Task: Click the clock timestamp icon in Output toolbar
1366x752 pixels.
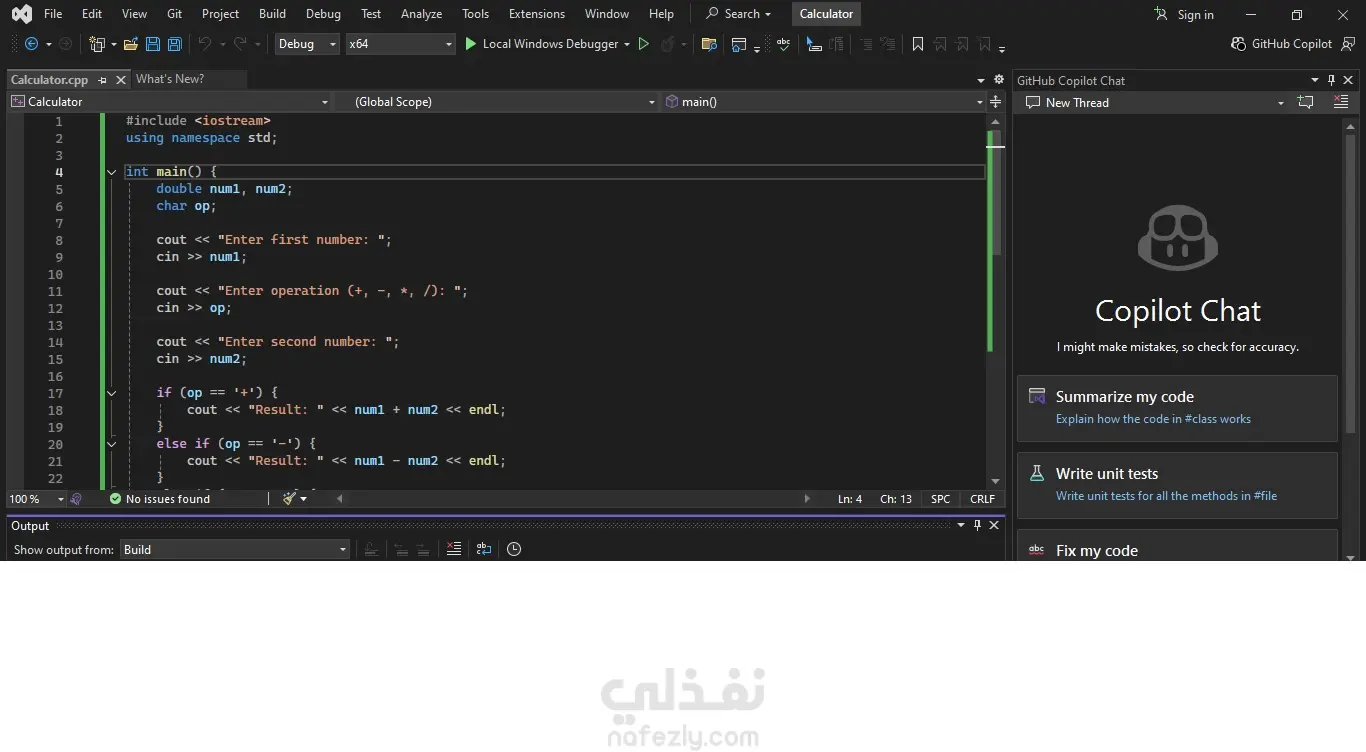Action: [514, 549]
